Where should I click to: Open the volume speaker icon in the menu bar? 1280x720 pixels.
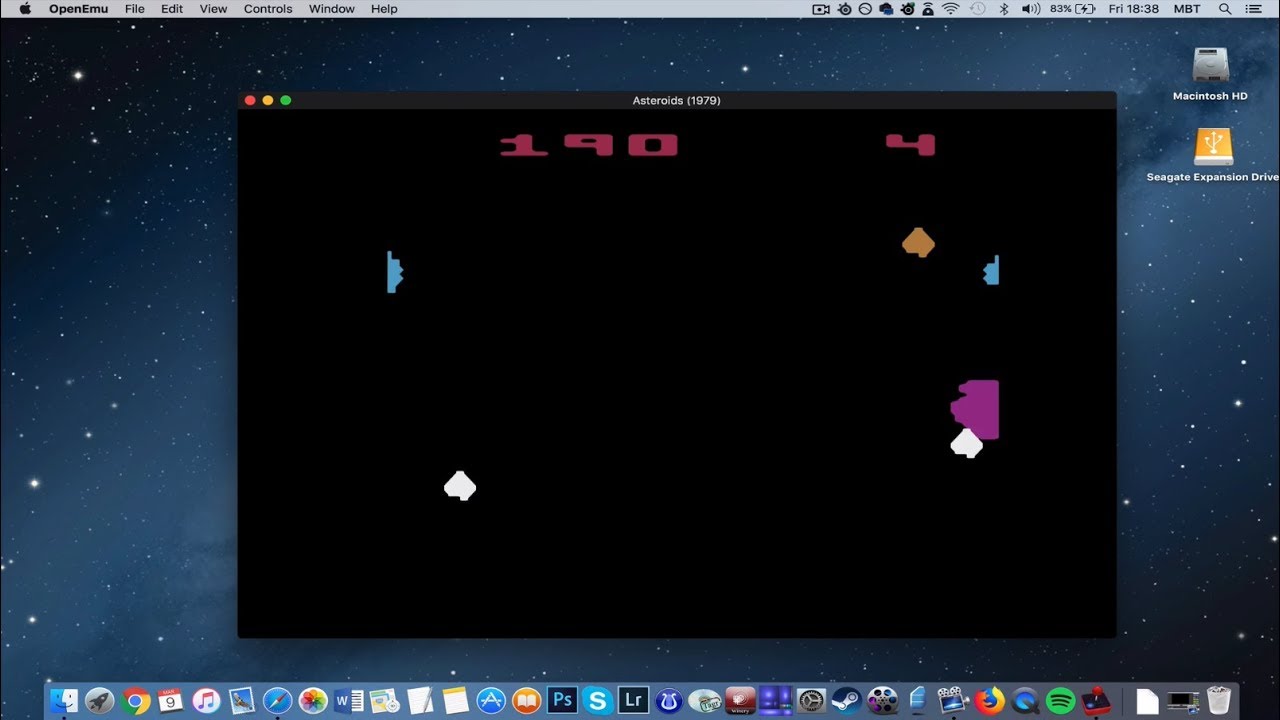(x=1031, y=9)
